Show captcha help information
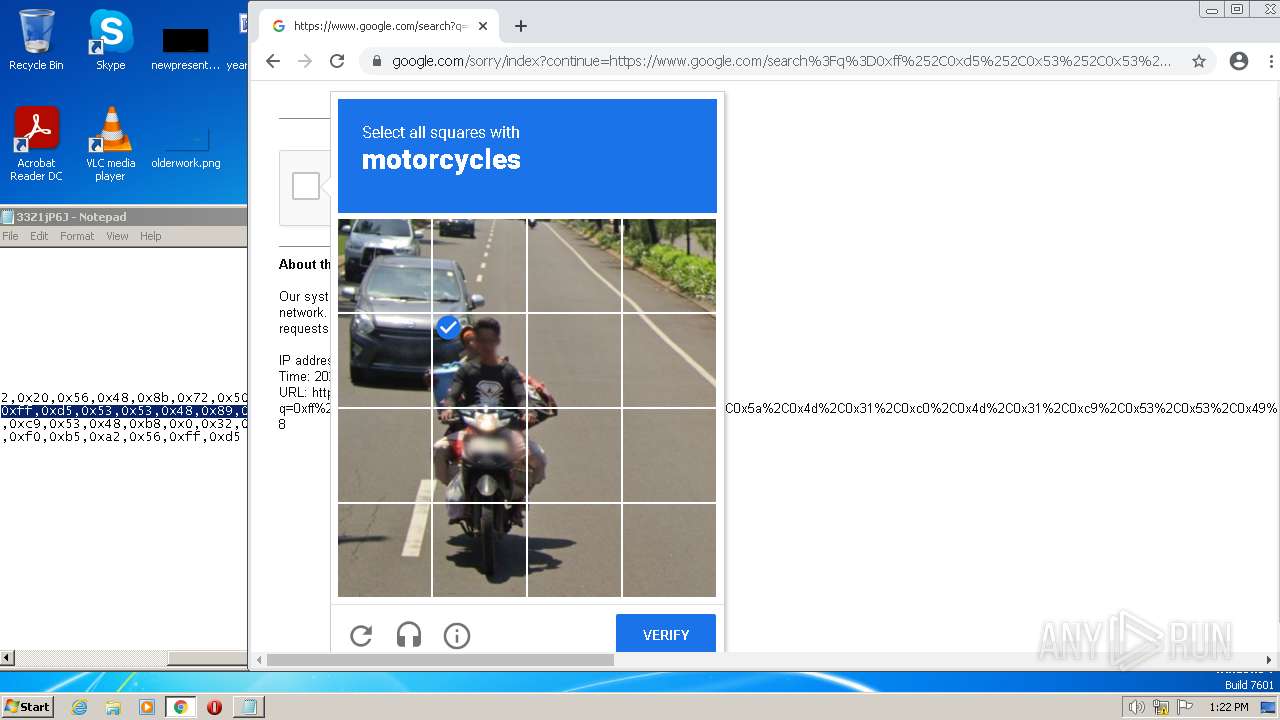The width and height of the screenshot is (1280, 720). coord(457,635)
